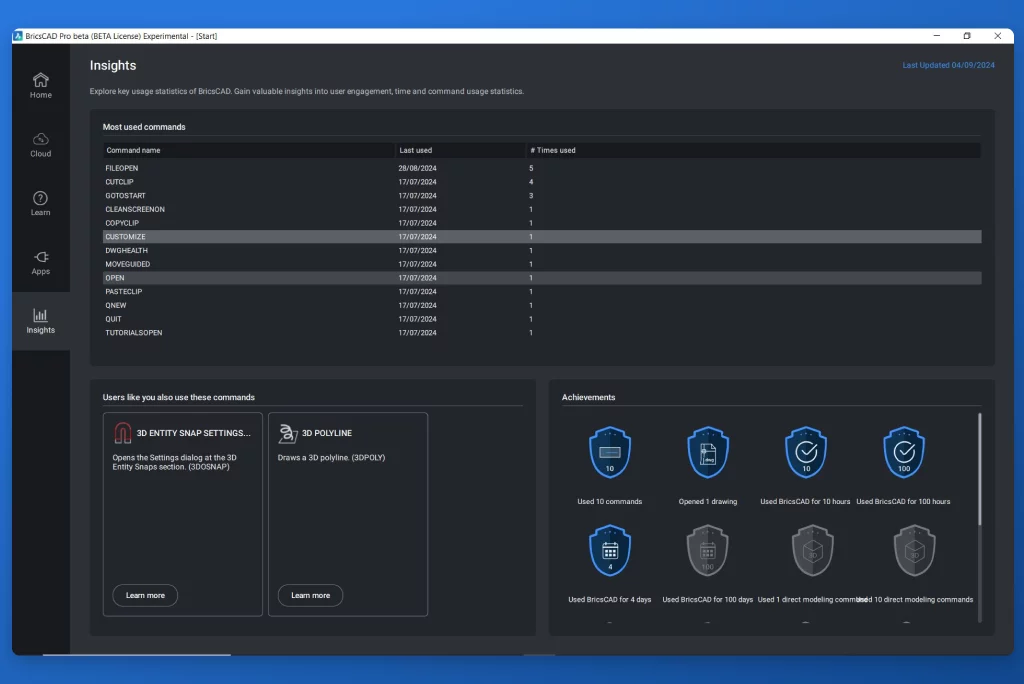Click the Last Updated 04/09/2024 link
1024x684 pixels.
[x=948, y=65]
